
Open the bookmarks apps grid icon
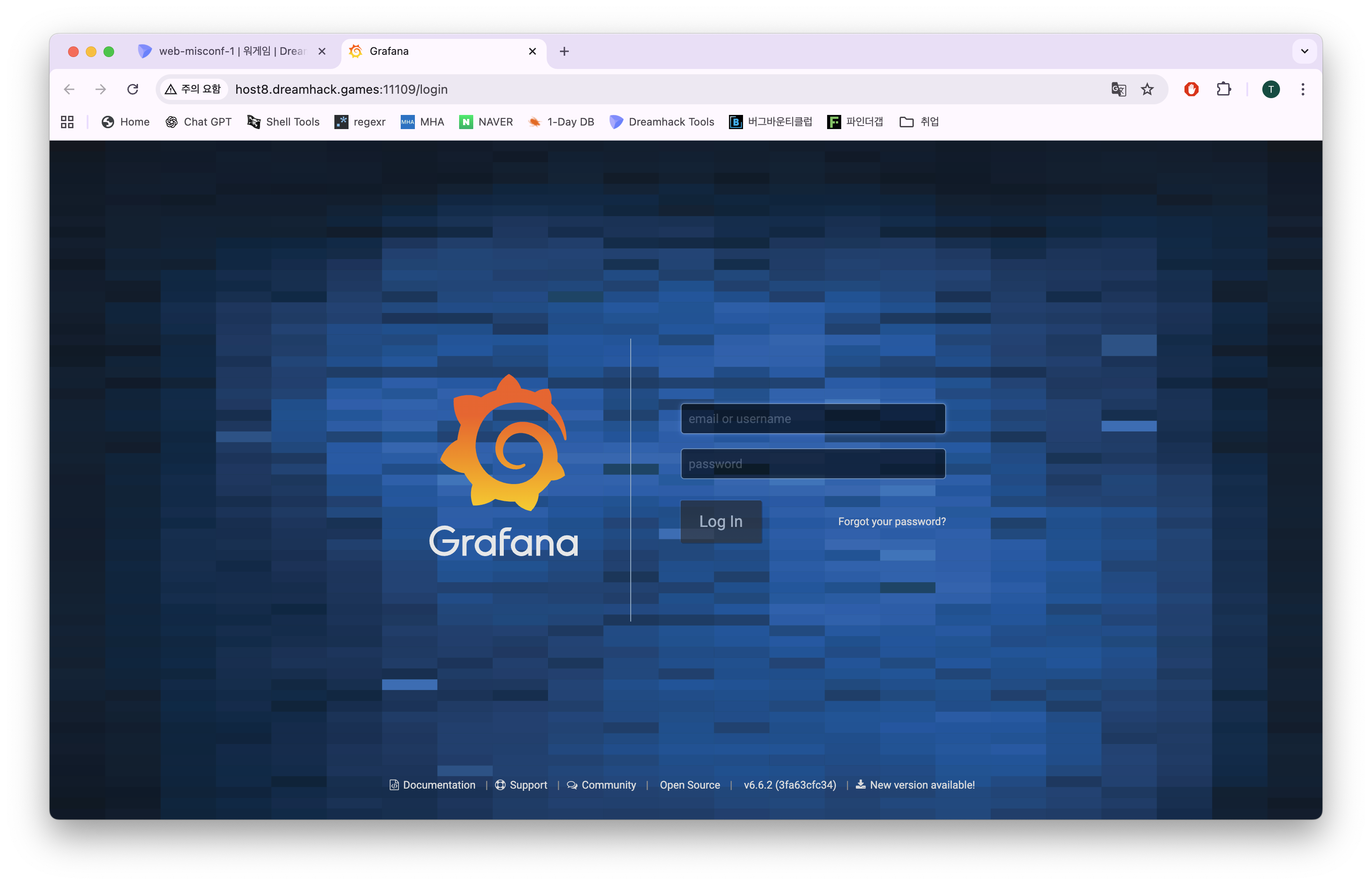tap(67, 122)
